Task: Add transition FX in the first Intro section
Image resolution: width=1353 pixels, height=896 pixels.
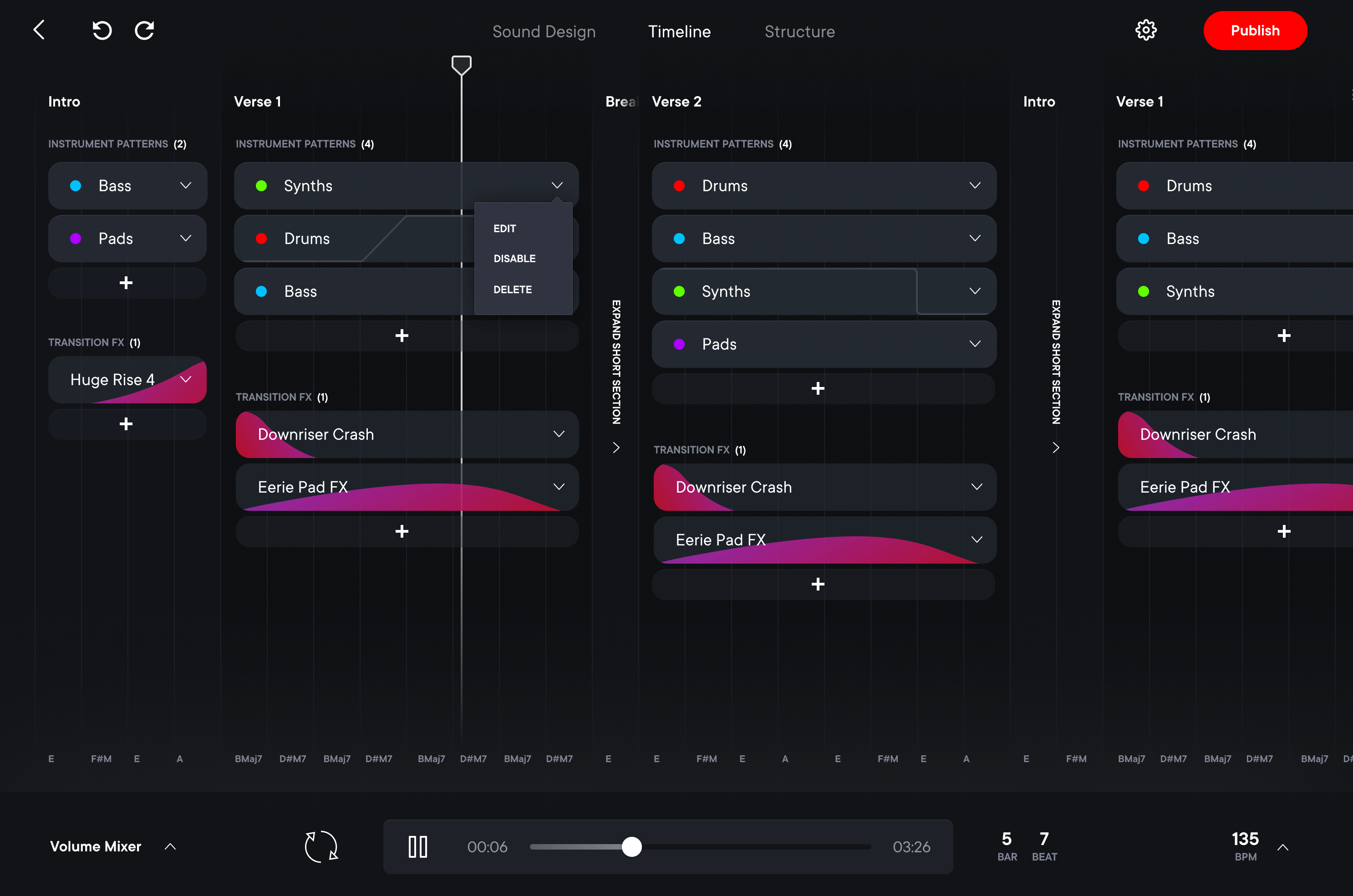Action: pos(127,424)
